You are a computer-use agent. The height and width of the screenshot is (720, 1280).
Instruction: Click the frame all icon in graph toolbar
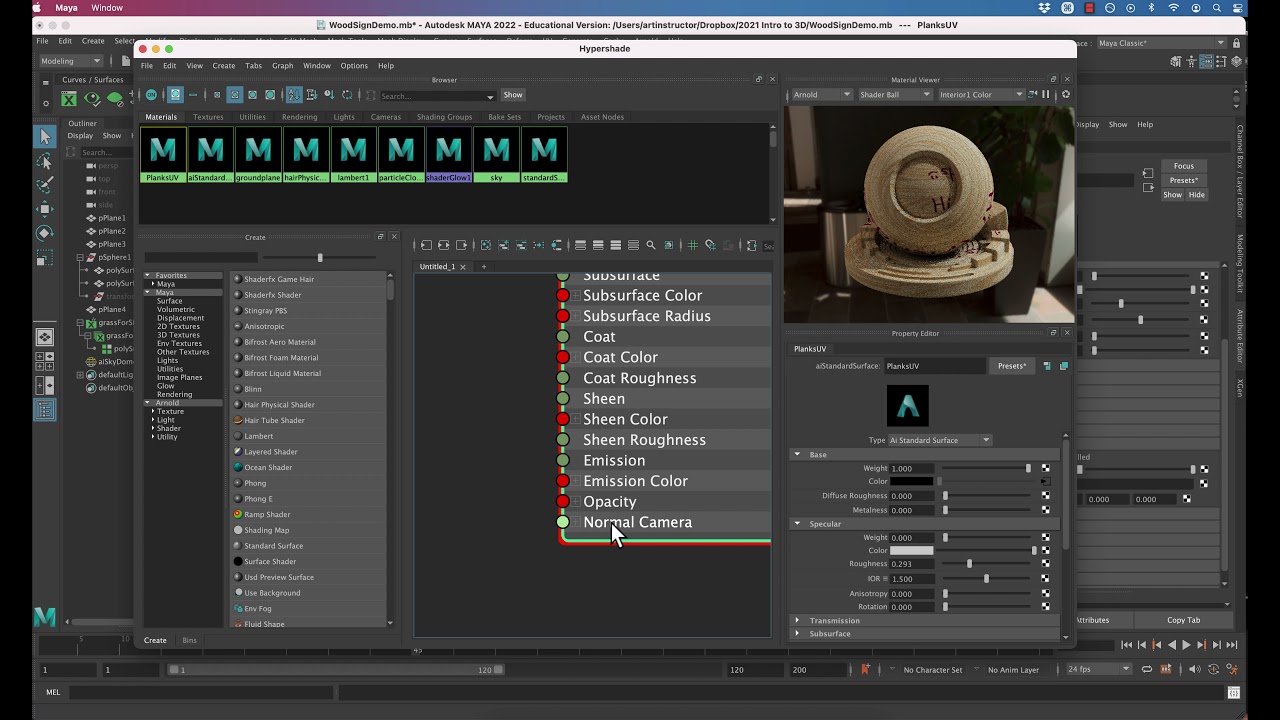[486, 245]
